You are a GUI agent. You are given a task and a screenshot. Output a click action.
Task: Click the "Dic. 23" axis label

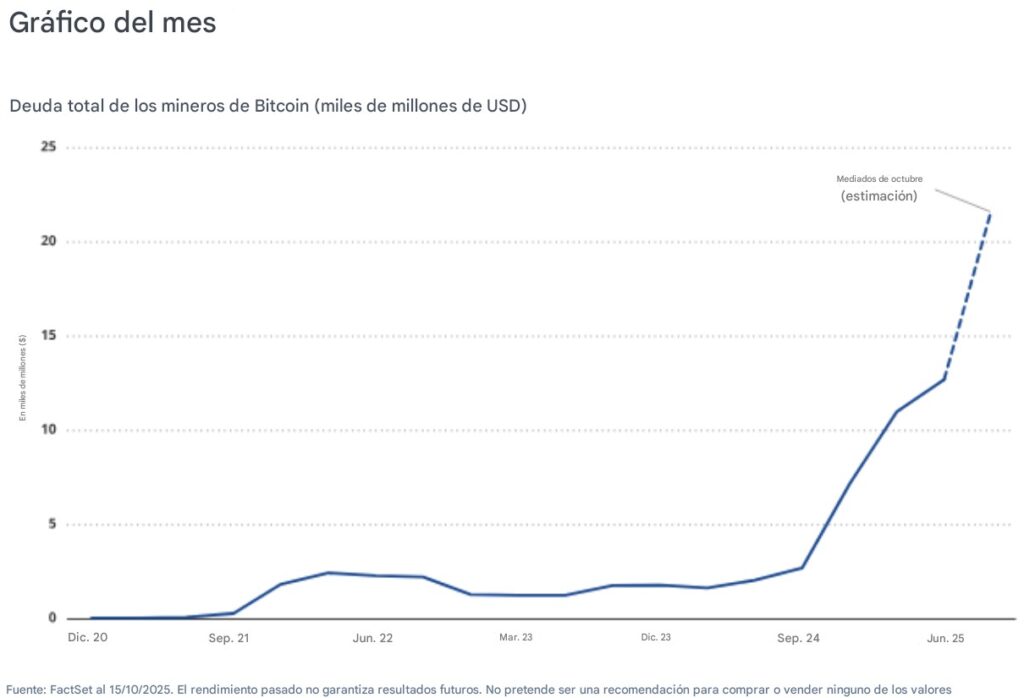[x=658, y=636]
